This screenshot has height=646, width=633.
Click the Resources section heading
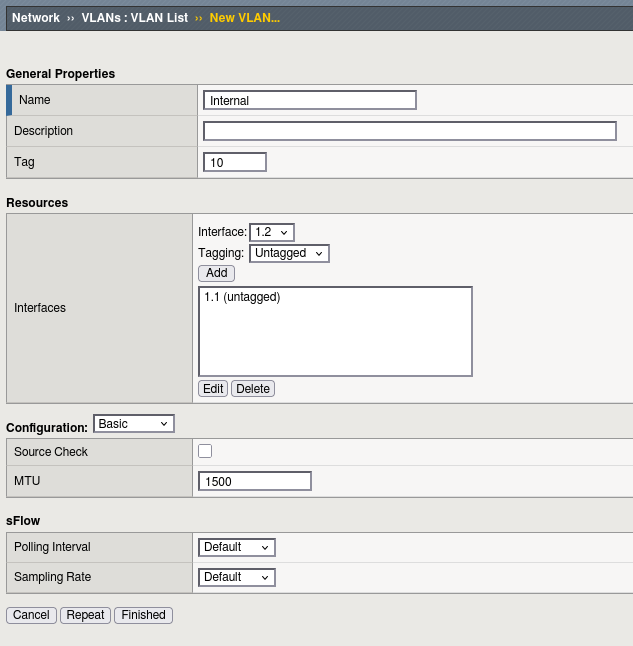(37, 203)
